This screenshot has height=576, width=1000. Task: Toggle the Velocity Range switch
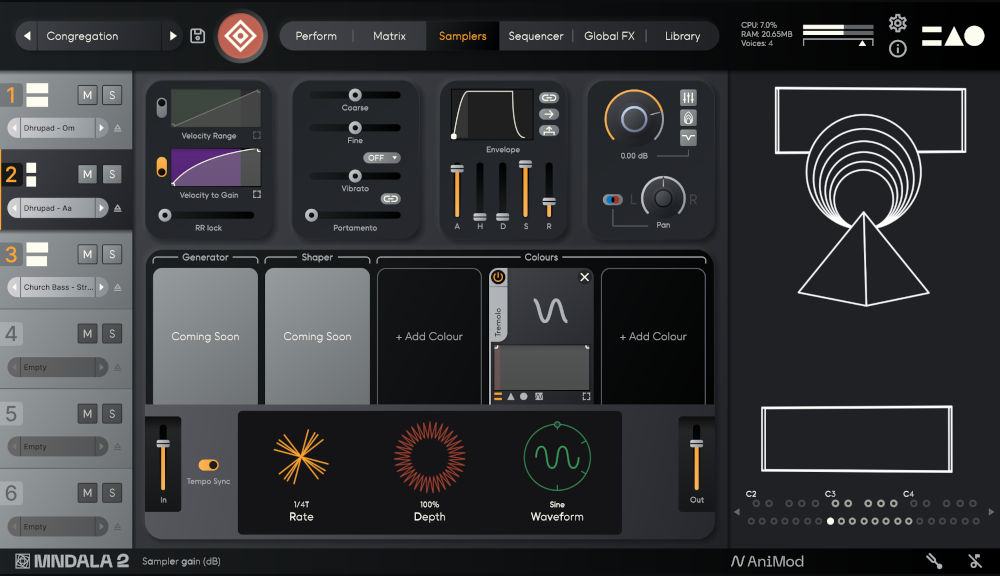coord(162,108)
